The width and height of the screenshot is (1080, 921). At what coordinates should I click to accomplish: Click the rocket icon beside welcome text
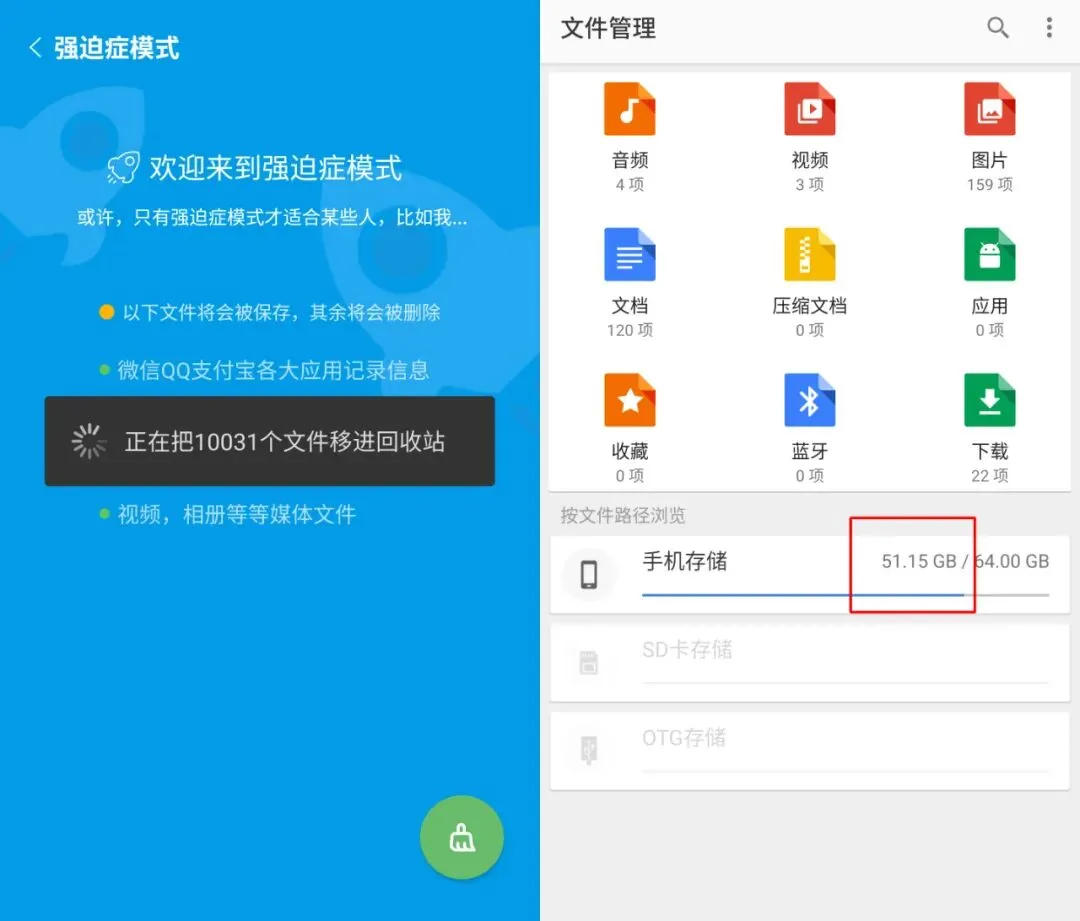(x=123, y=167)
